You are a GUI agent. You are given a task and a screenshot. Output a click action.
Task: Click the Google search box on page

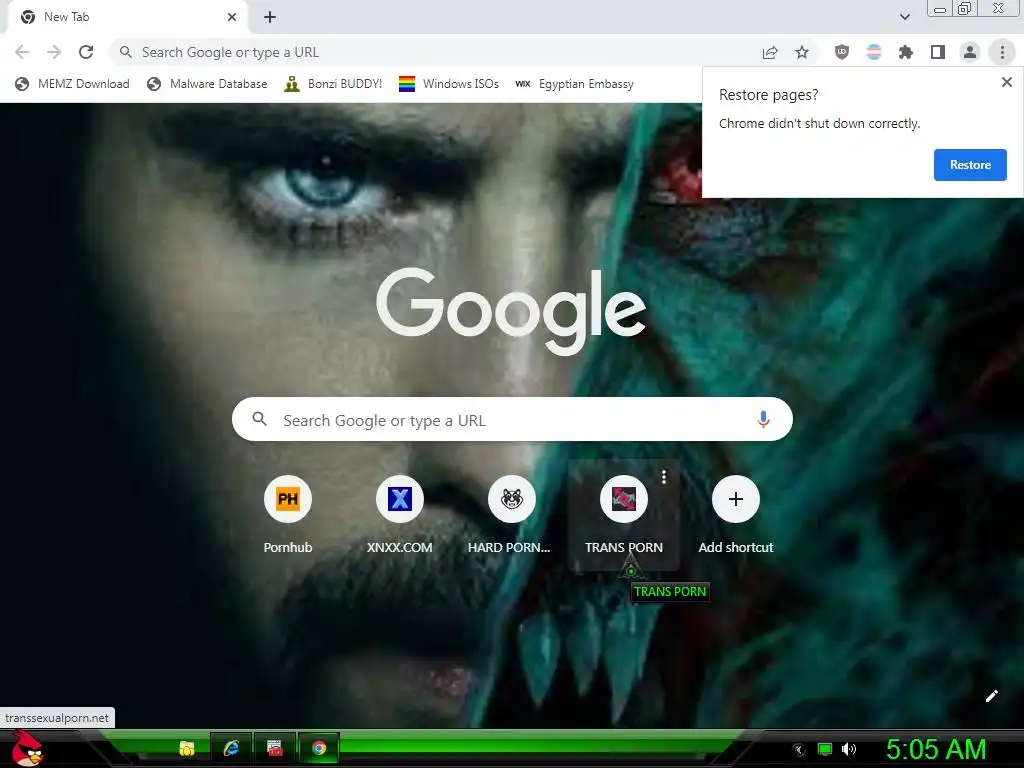512,419
